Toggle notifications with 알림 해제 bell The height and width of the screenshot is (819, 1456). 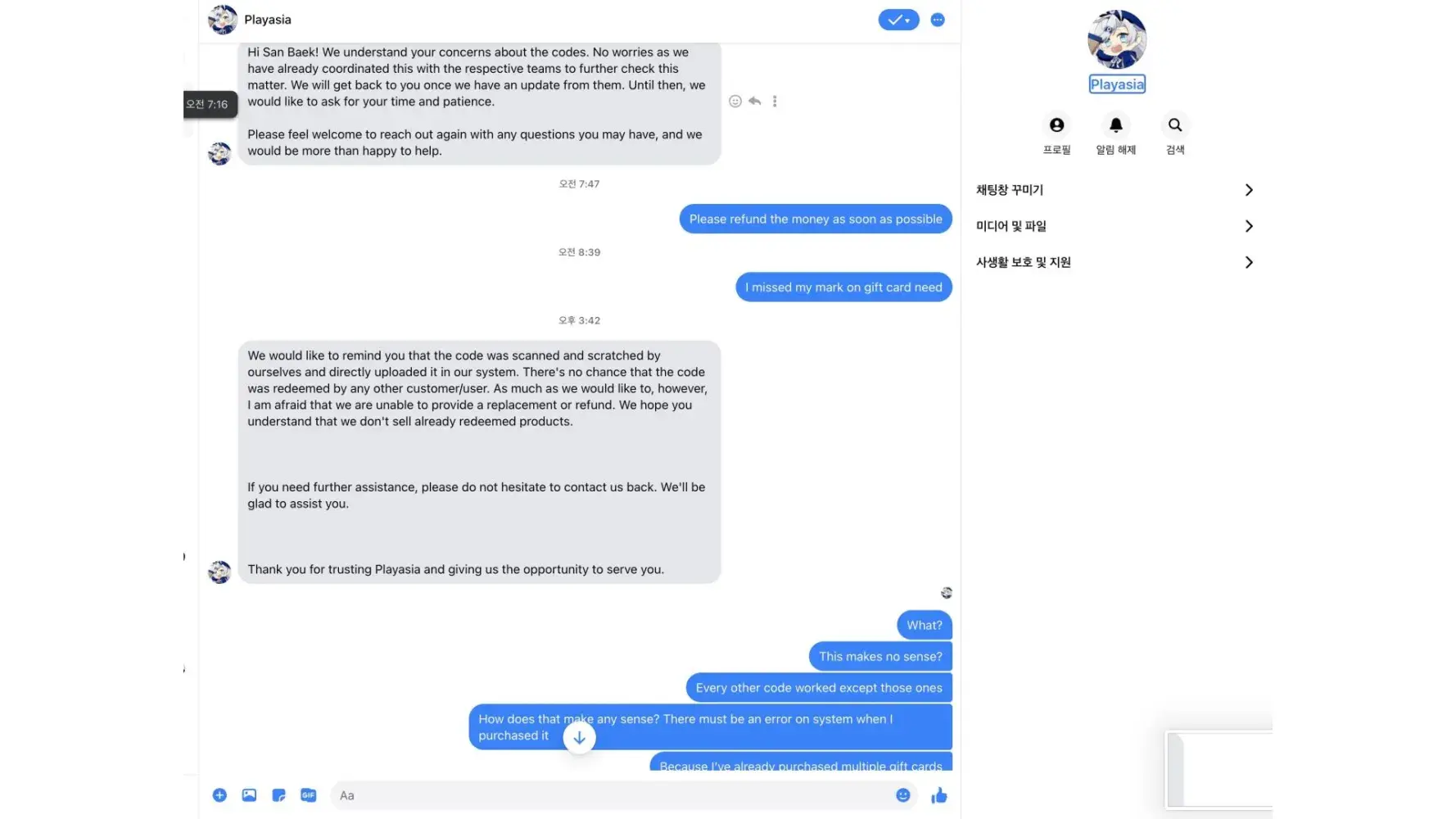1116,125
